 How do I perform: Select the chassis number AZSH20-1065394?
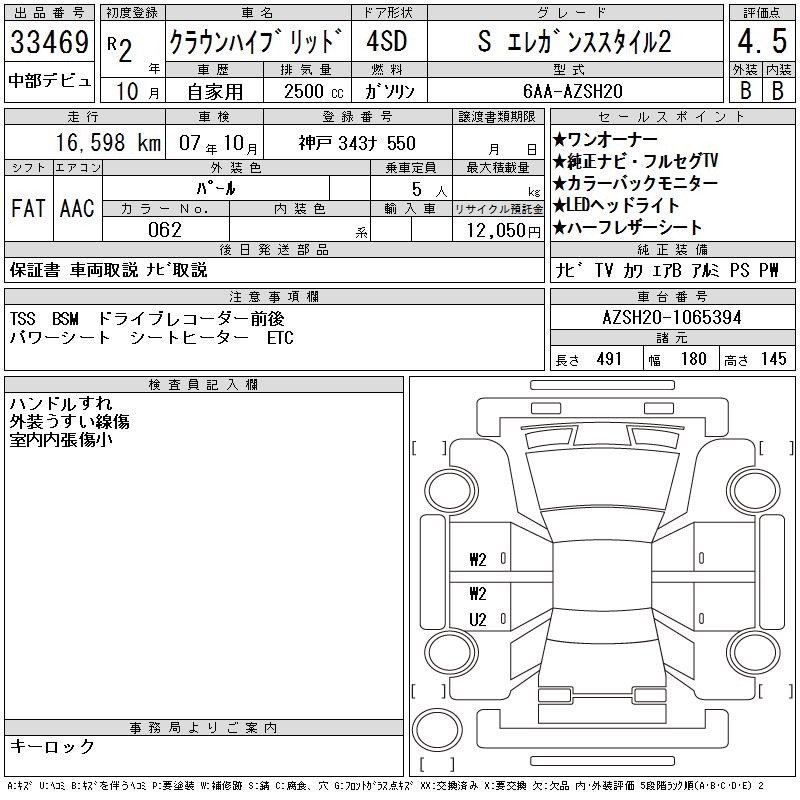click(x=672, y=317)
